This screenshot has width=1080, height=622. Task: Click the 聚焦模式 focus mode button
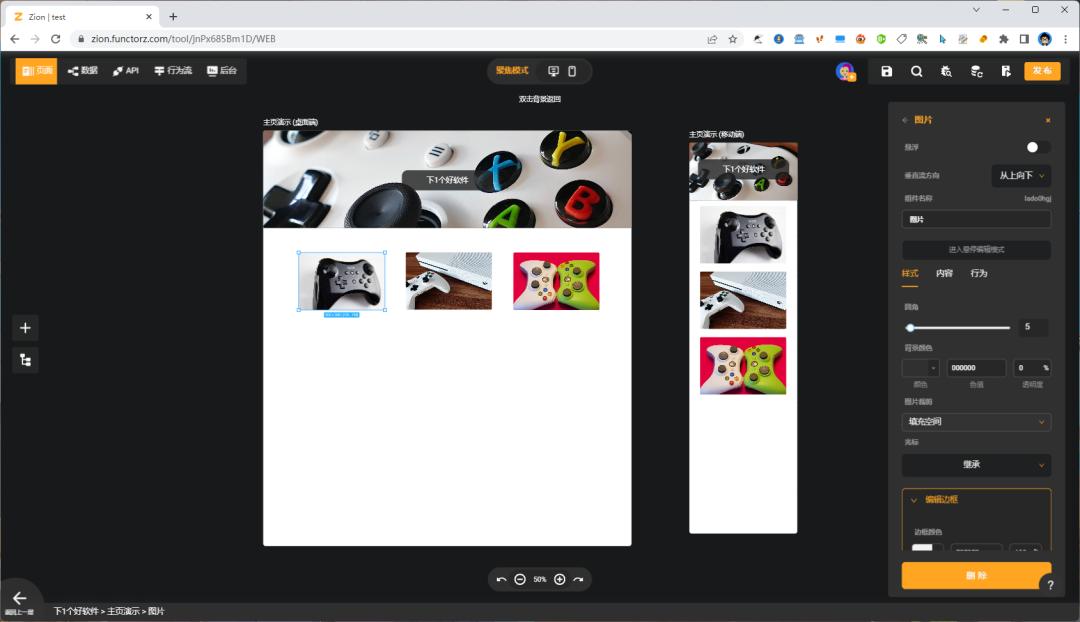click(512, 70)
